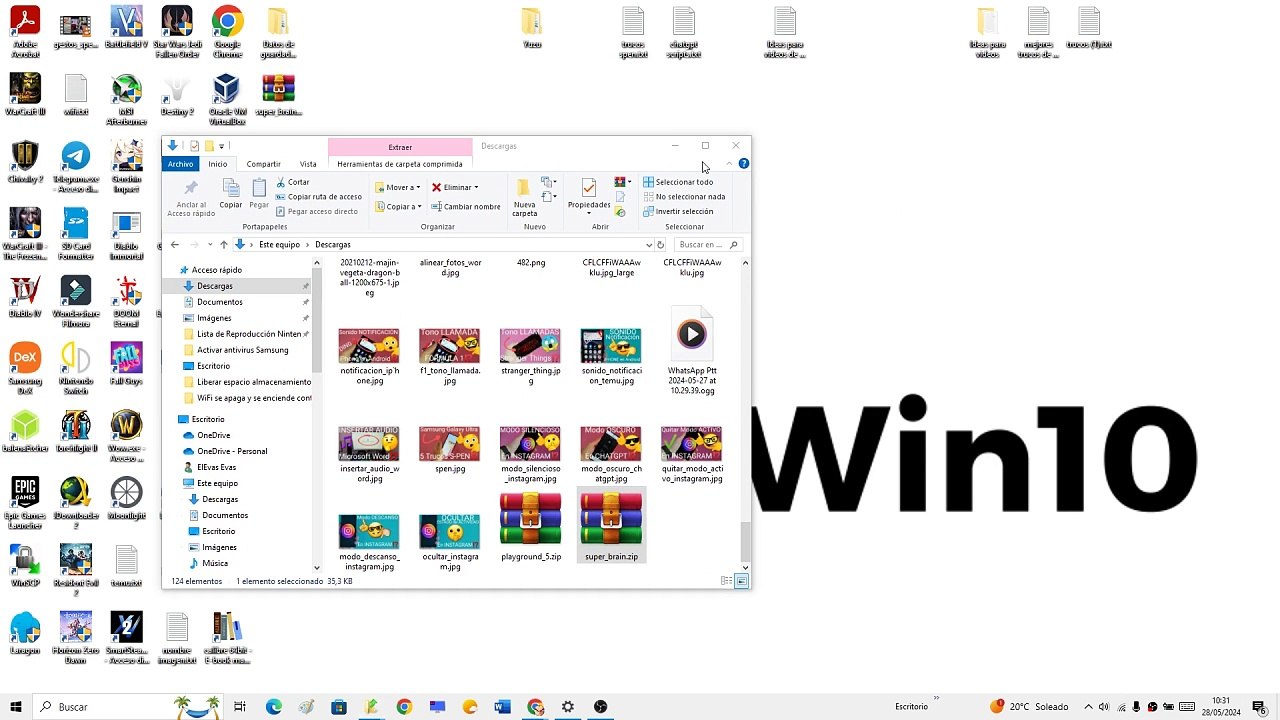Open the Settings gear on the taskbar
This screenshot has width=1280, height=720.
568,707
